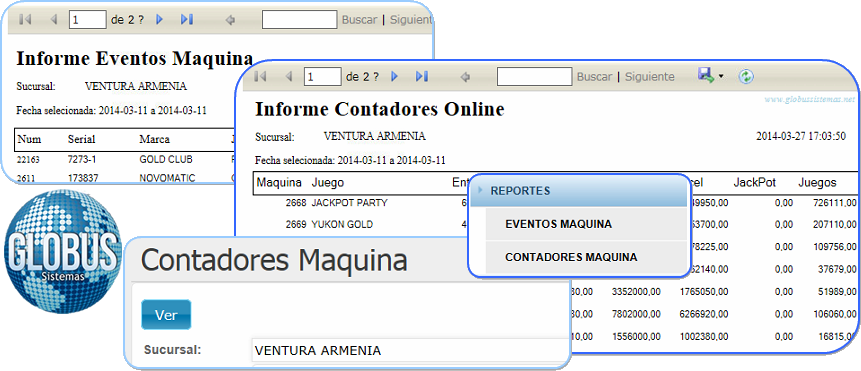Screen dimensions: 861x371
Task: Click Buscar link in Contadores Online toolbar
Action: coord(594,77)
